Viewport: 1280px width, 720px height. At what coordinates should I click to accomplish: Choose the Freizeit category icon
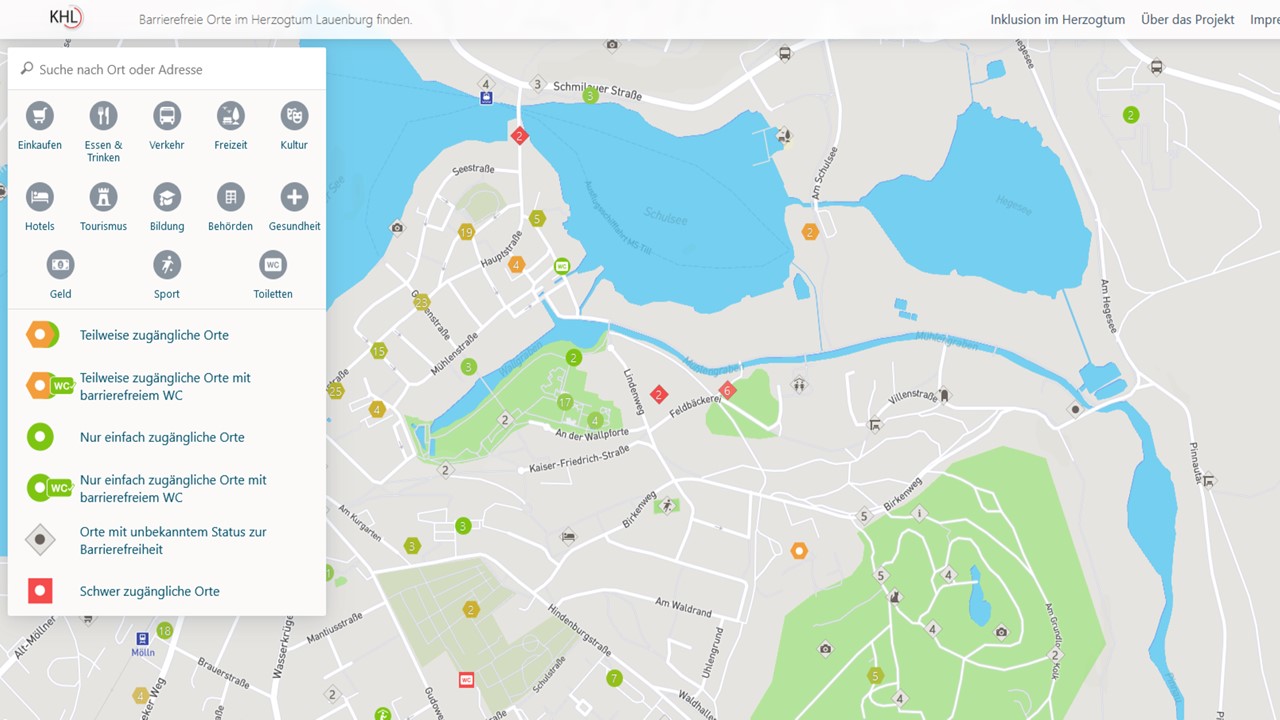click(x=231, y=116)
